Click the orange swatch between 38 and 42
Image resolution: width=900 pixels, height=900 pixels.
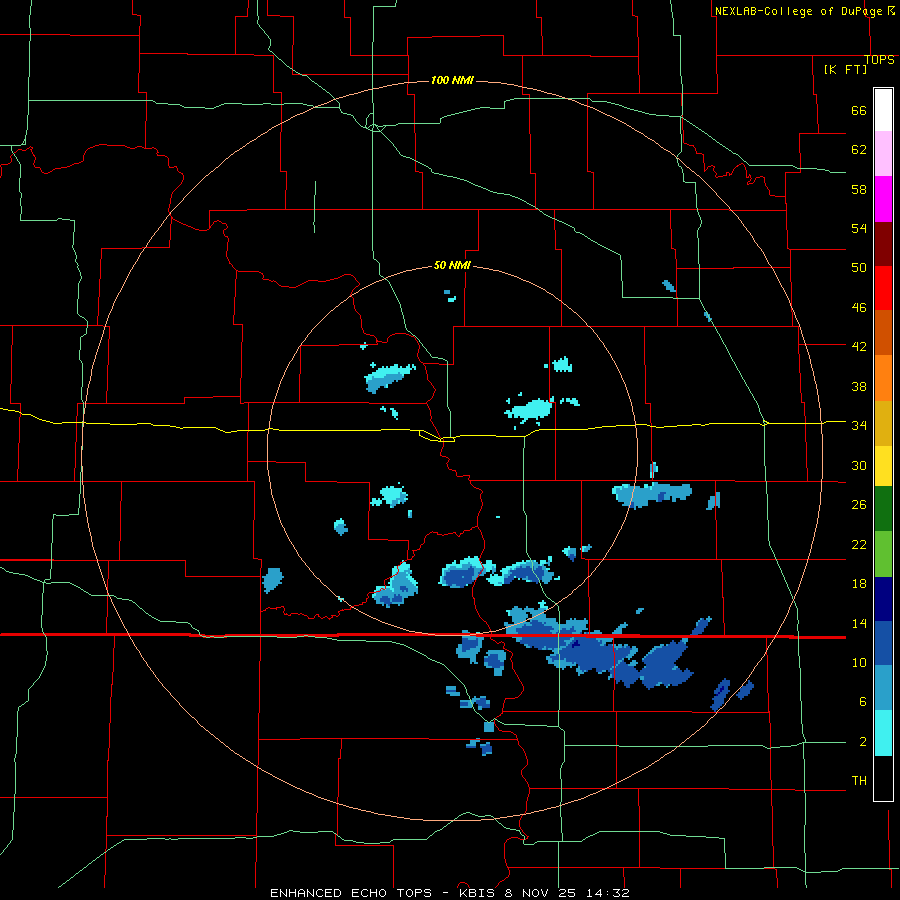(883, 378)
